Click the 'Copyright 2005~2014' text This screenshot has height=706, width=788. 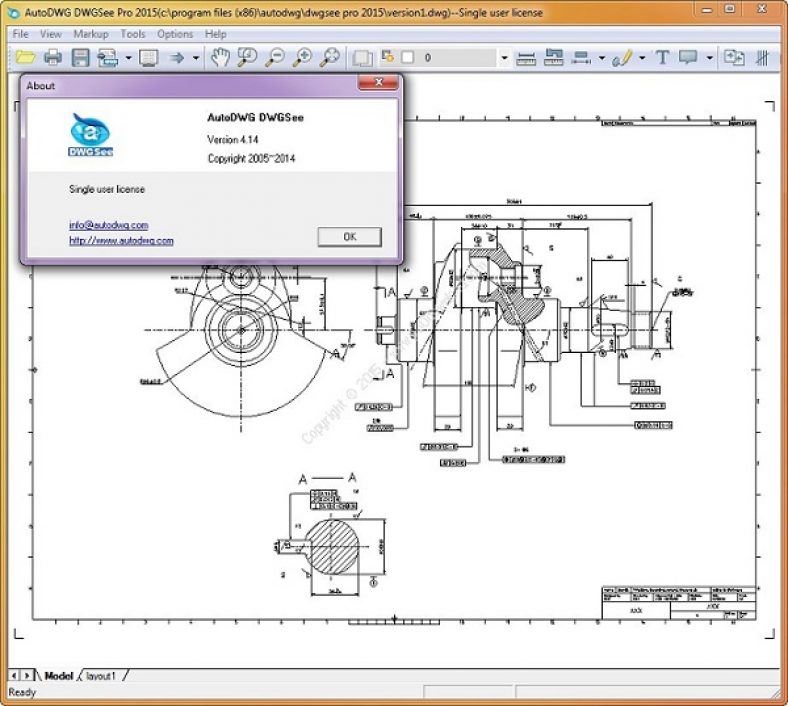251,159
